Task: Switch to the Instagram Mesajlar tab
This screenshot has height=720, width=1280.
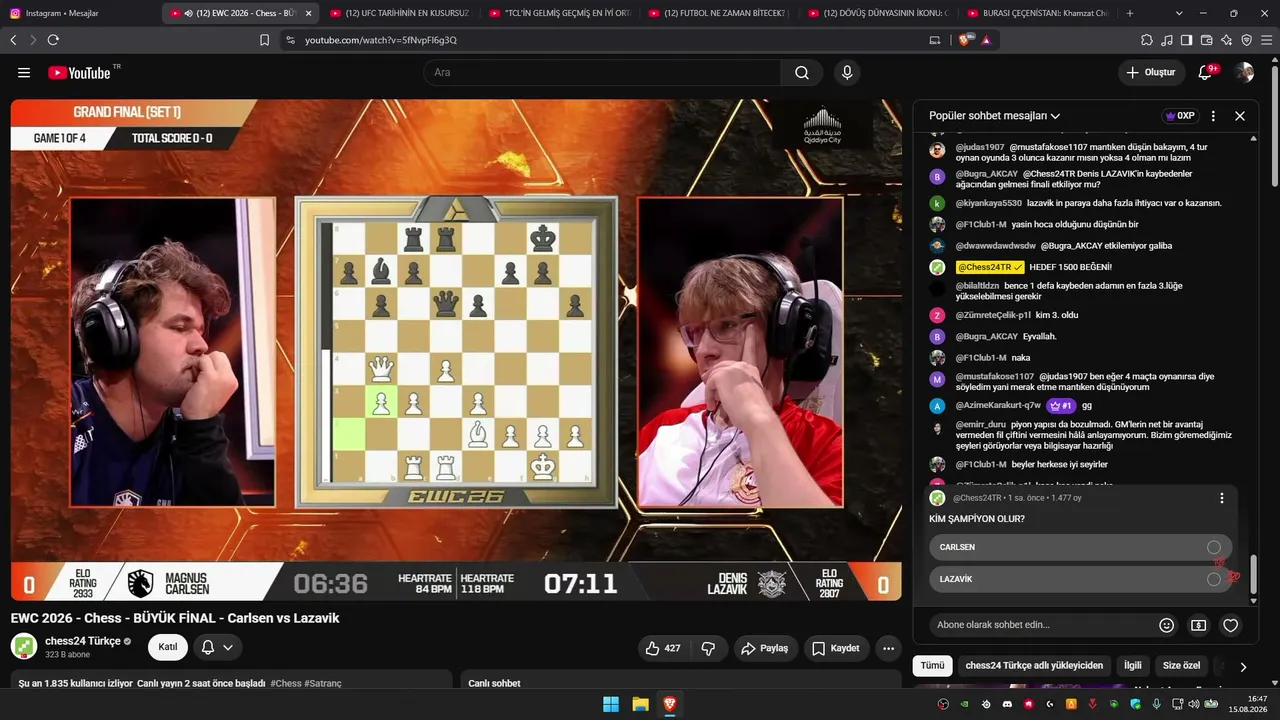Action: click(x=80, y=13)
